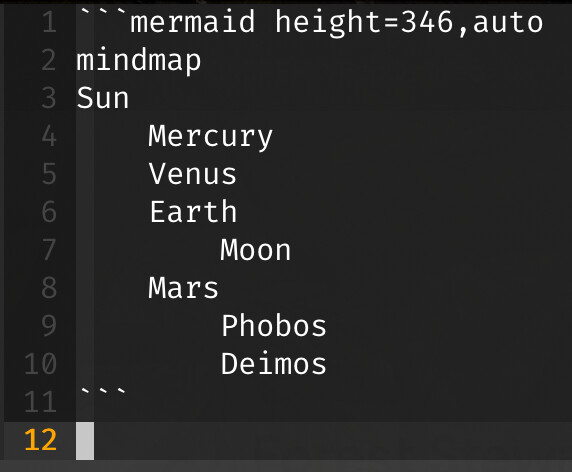Click the mindmap keyword

[x=139, y=61]
